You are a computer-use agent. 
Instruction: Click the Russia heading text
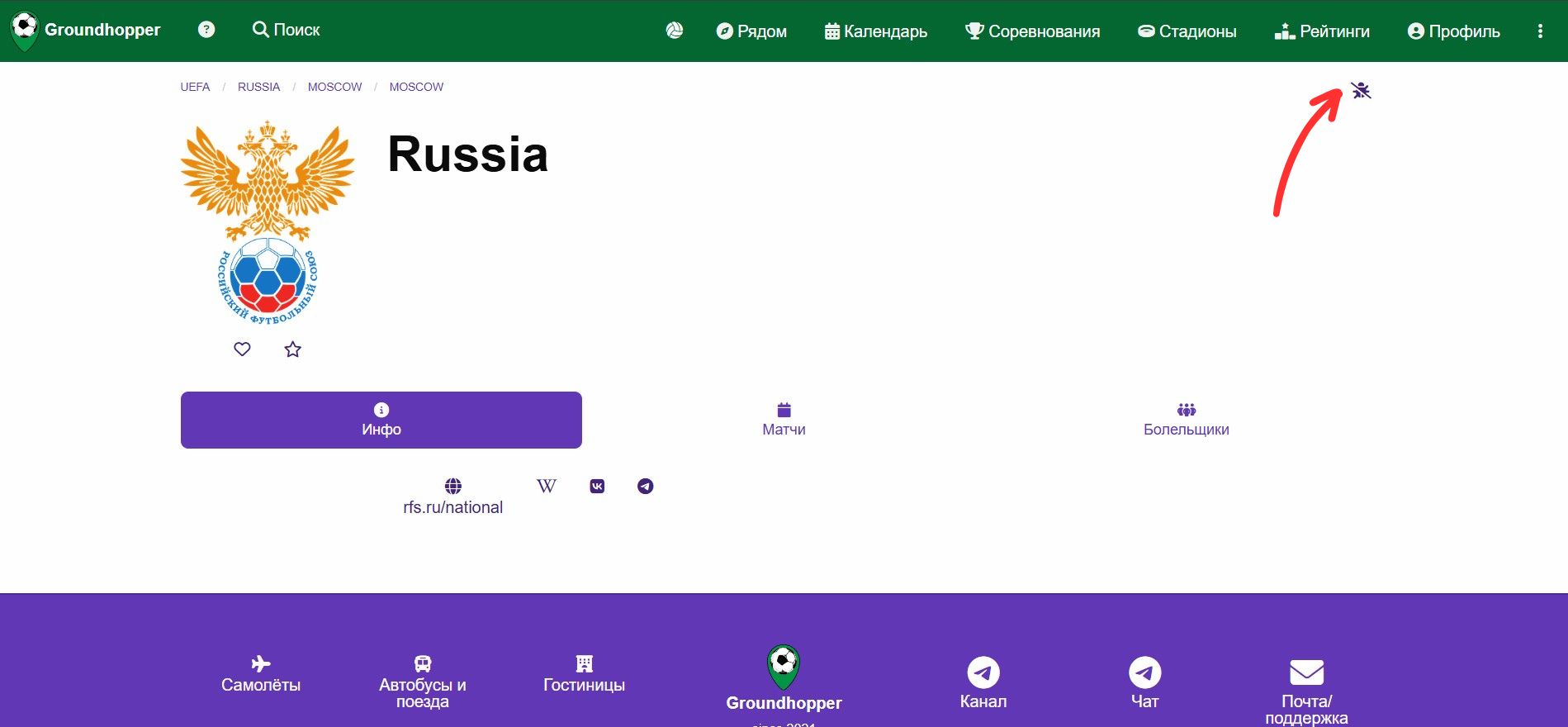[x=468, y=154]
